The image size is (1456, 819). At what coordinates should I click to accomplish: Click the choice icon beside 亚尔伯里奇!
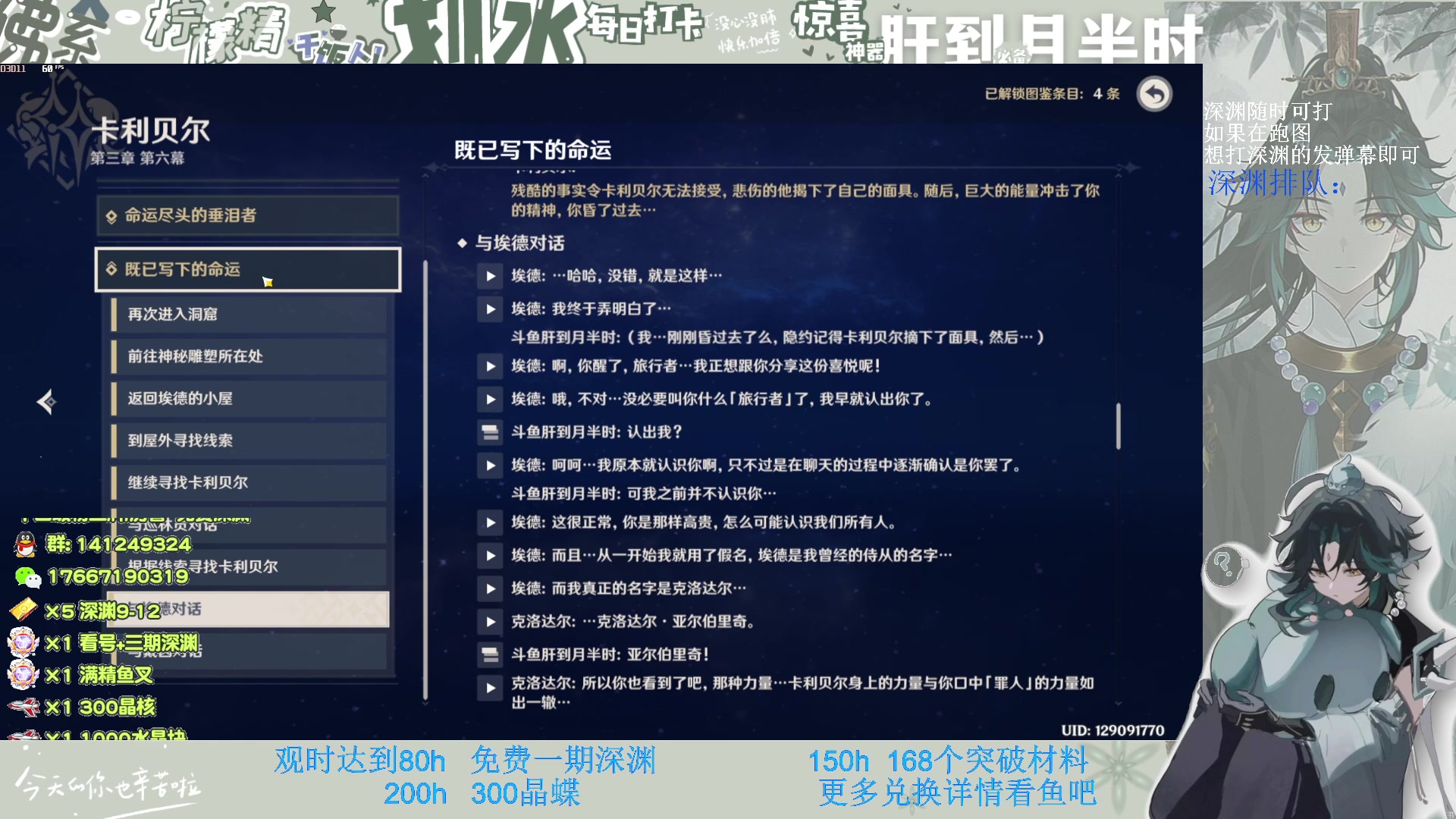(x=490, y=654)
